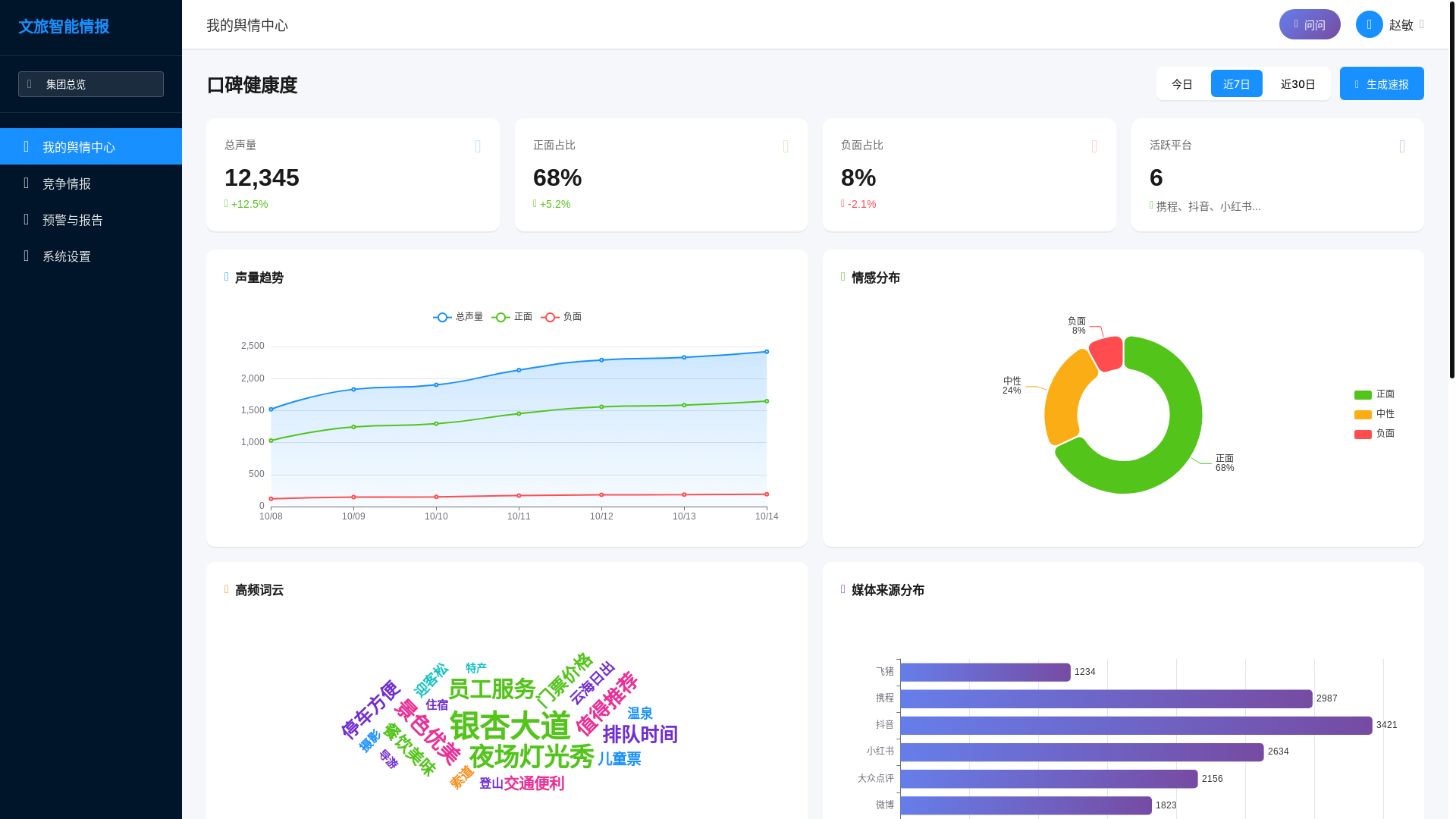The image size is (1456, 819).
Task: Click the +12.5% trend indicator
Action: pyautogui.click(x=246, y=204)
